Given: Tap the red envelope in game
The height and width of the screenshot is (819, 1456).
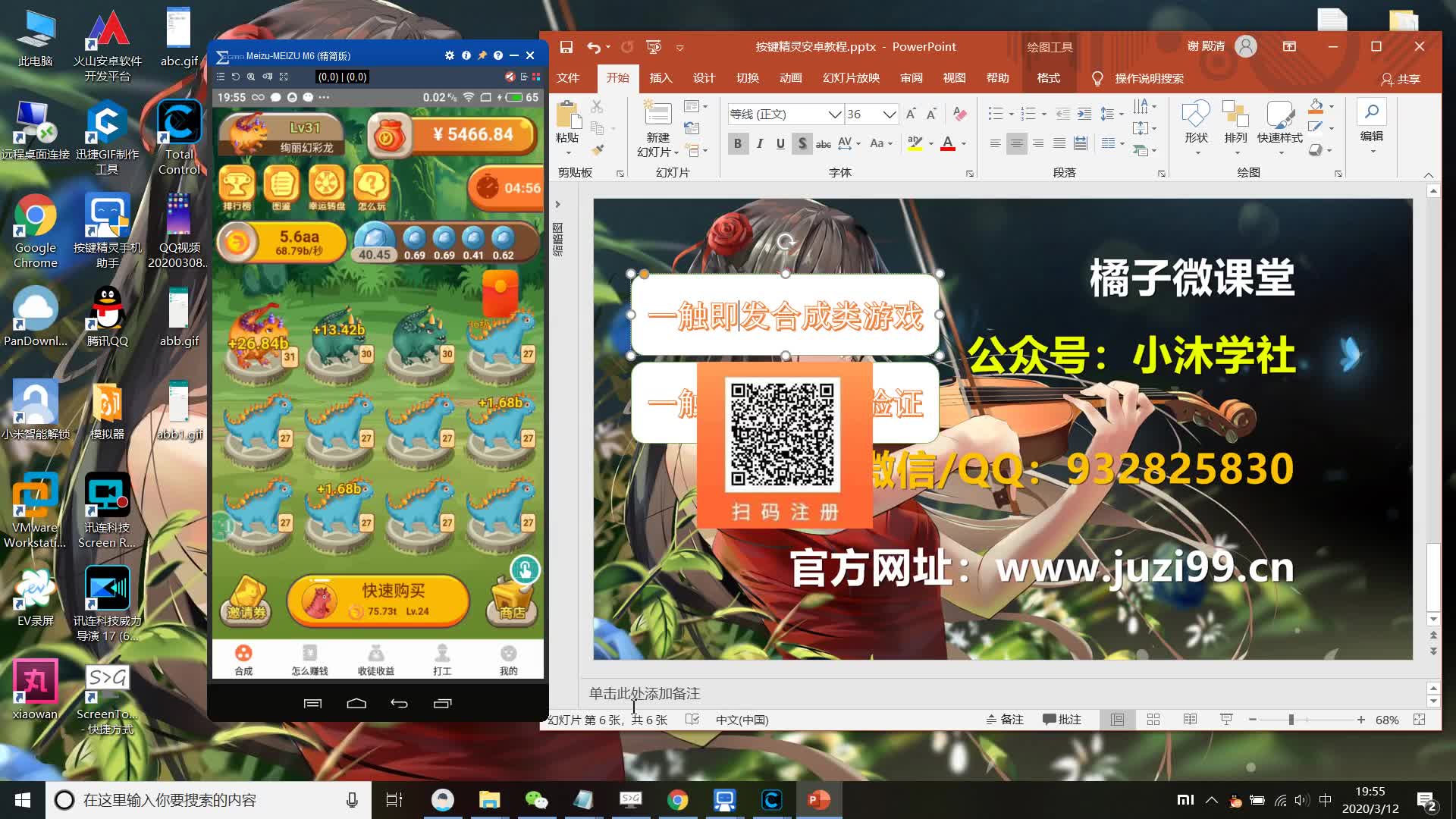Looking at the screenshot, I should click(x=500, y=294).
